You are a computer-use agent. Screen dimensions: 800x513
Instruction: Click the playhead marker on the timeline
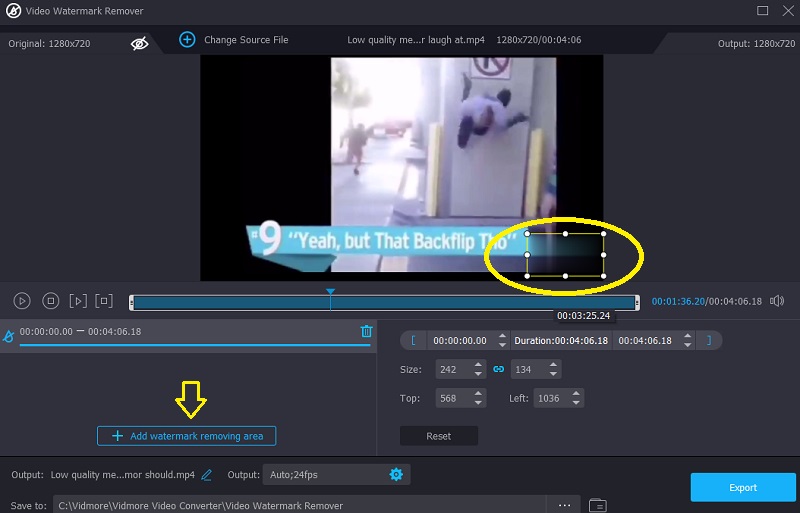(331, 291)
